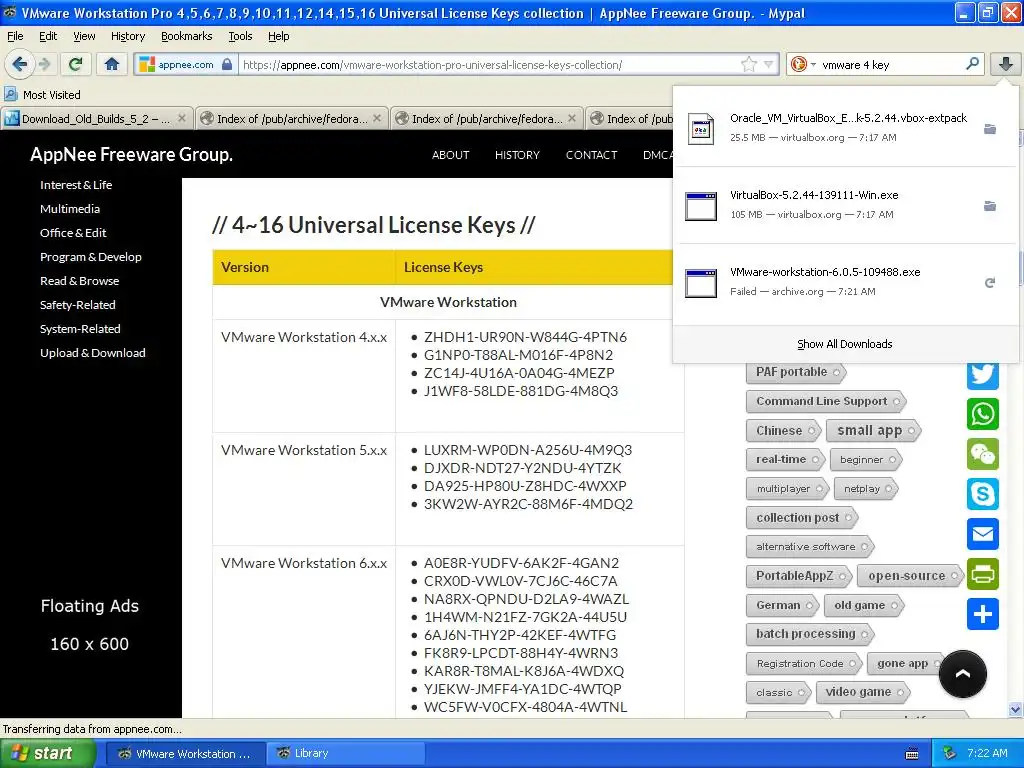Open the Most Visited bookmarks folder
This screenshot has width=1024, height=768.
pos(42,95)
